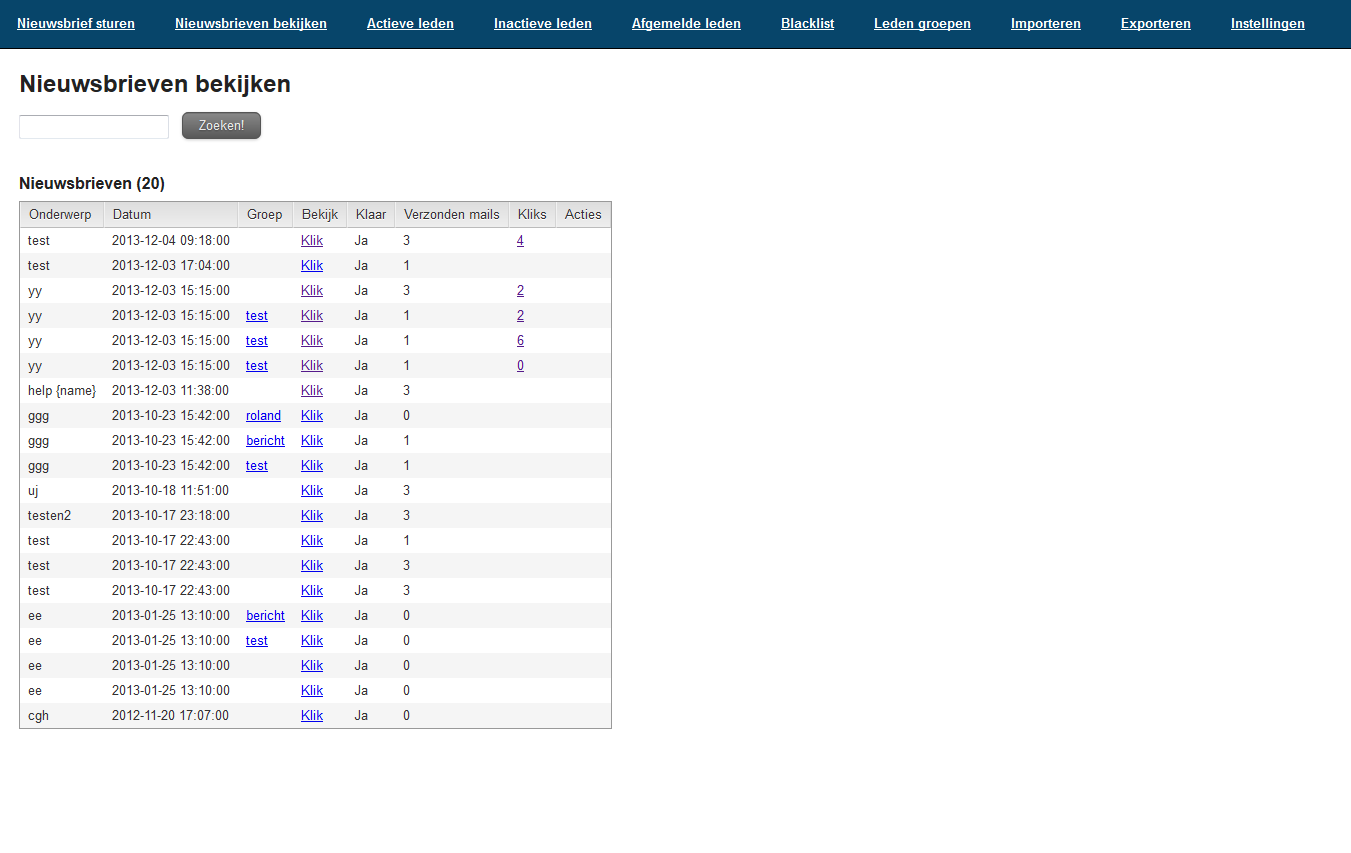Click Klik link for the testen2 newsletter
Viewport: 1351px width, 853px height.
[x=312, y=516]
